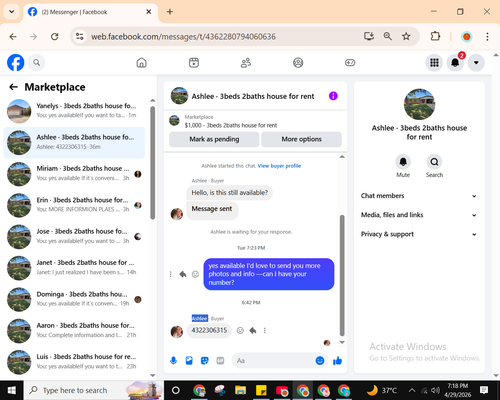The image size is (500, 400).
Task: Open Sticky Notes from taskbar
Action: [x=261, y=390]
